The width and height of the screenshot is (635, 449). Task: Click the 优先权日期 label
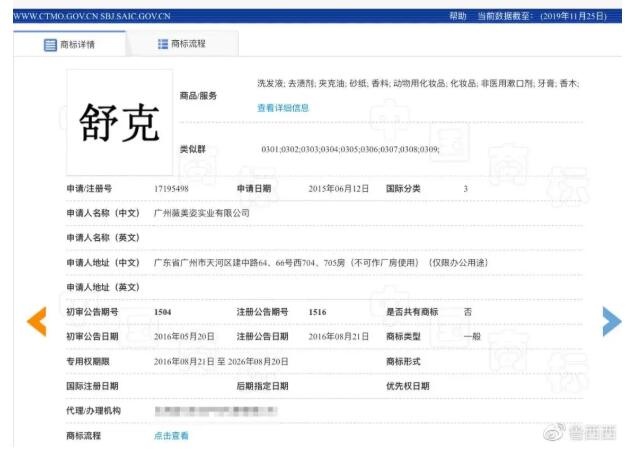tap(407, 386)
